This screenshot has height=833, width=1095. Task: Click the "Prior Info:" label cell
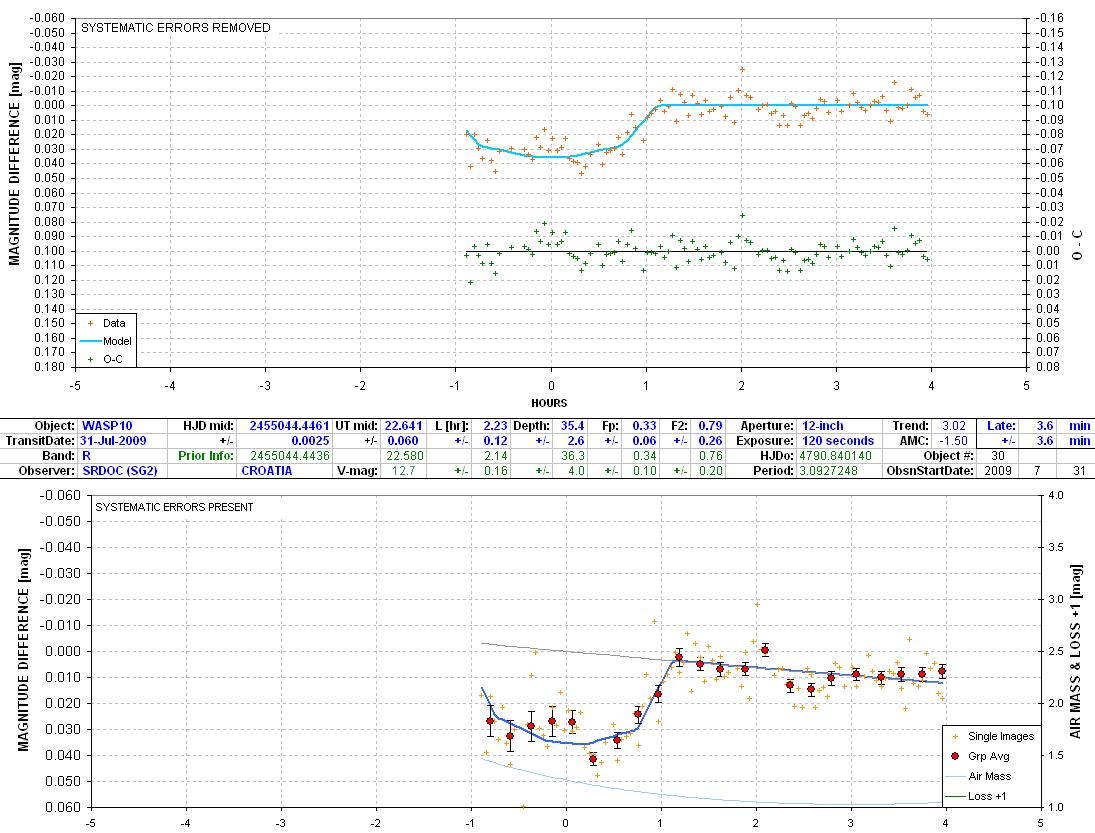(x=205, y=456)
